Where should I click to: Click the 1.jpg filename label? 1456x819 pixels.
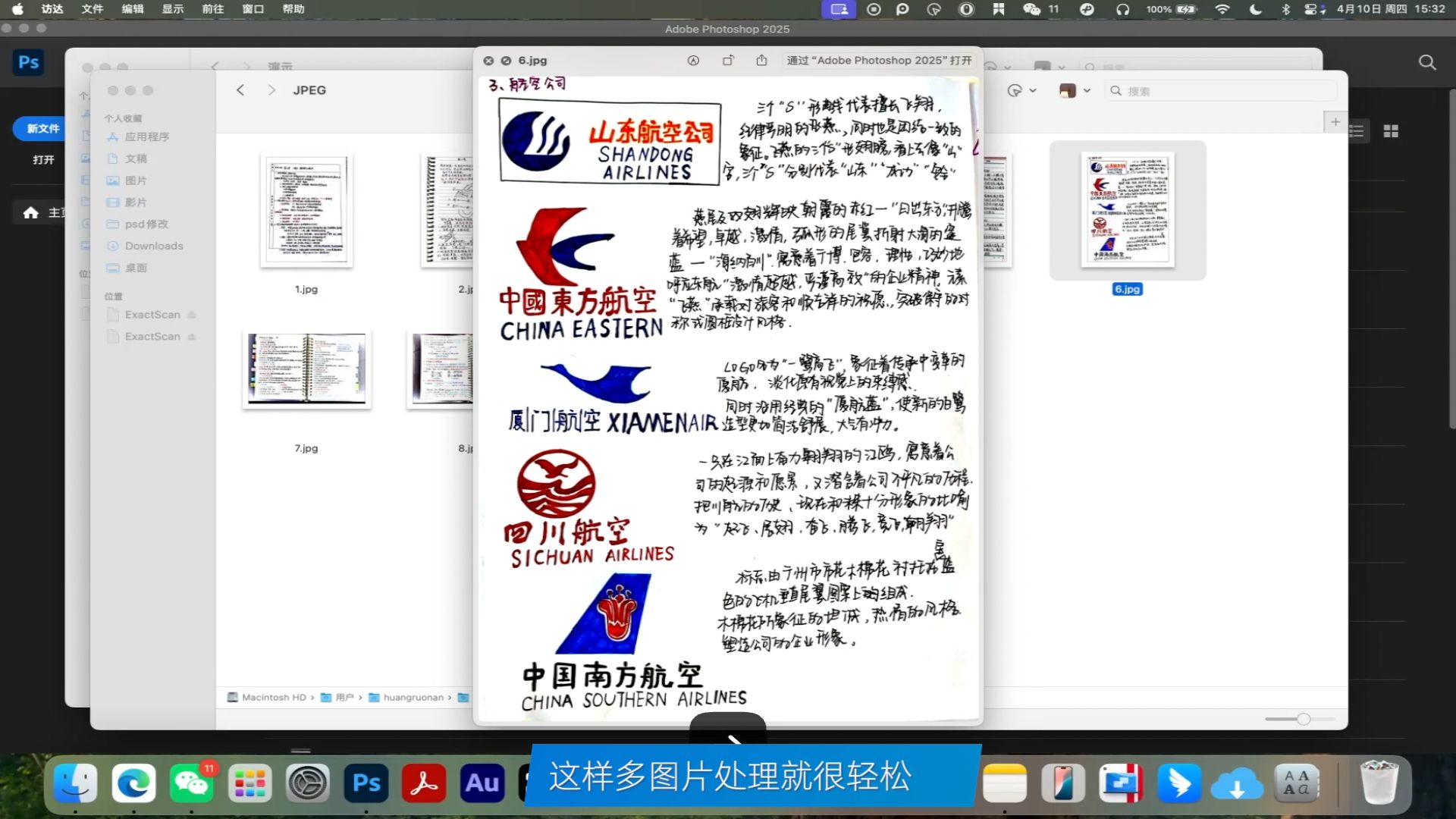306,290
